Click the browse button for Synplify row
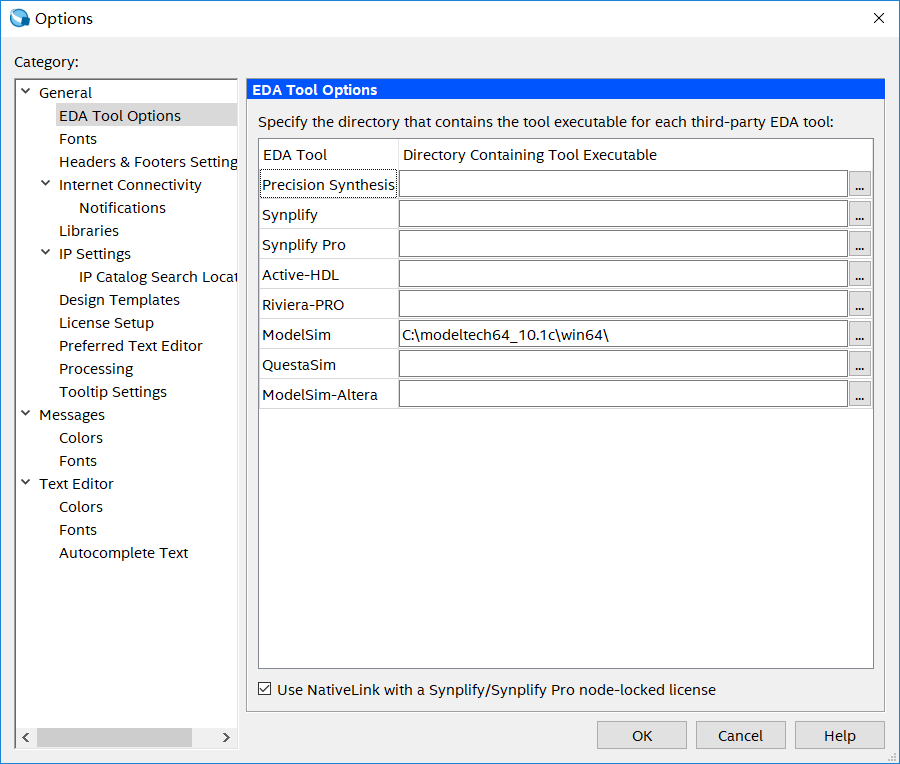This screenshot has height=764, width=900. pyautogui.click(x=859, y=214)
